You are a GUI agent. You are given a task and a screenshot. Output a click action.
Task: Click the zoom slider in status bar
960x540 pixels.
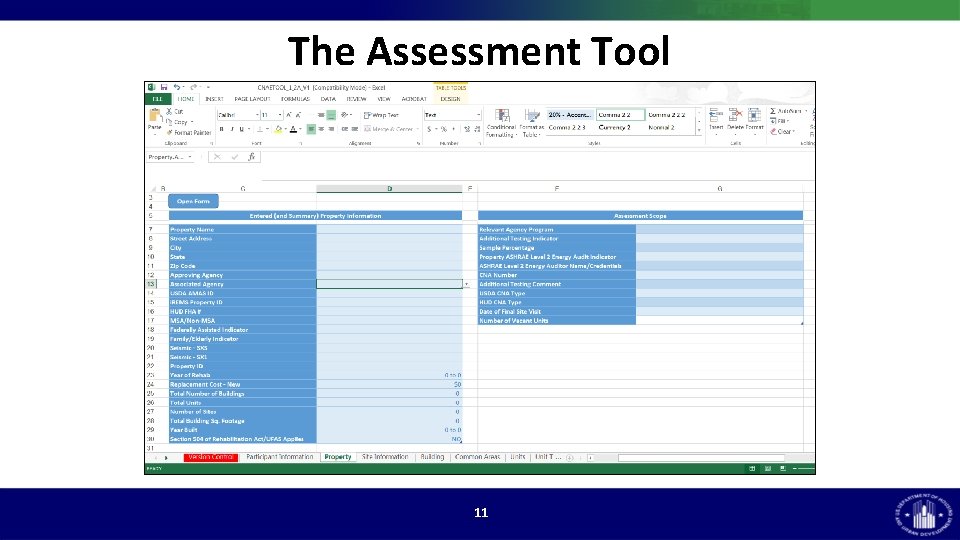pyautogui.click(x=804, y=469)
